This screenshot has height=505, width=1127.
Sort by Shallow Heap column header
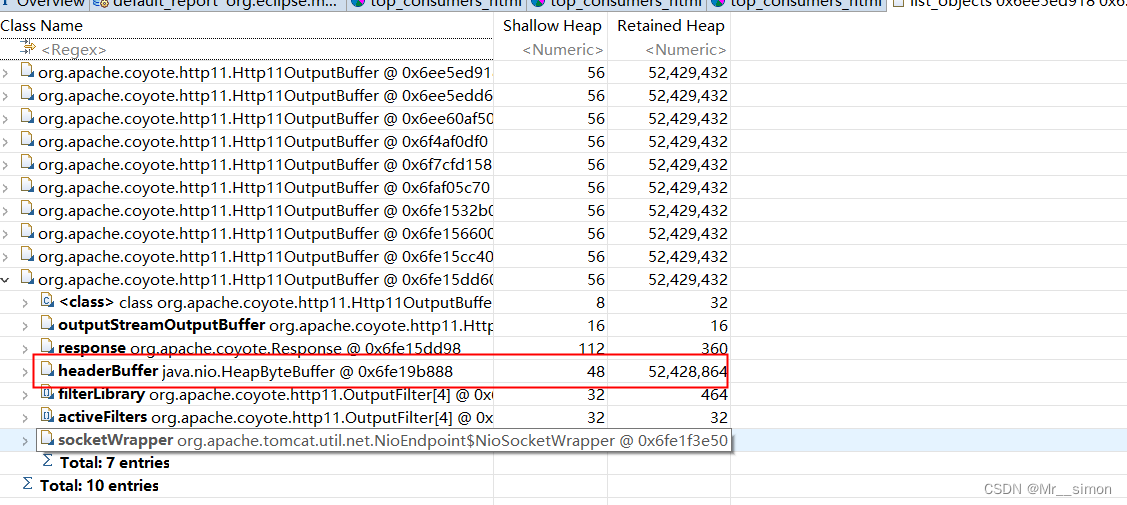click(x=551, y=25)
